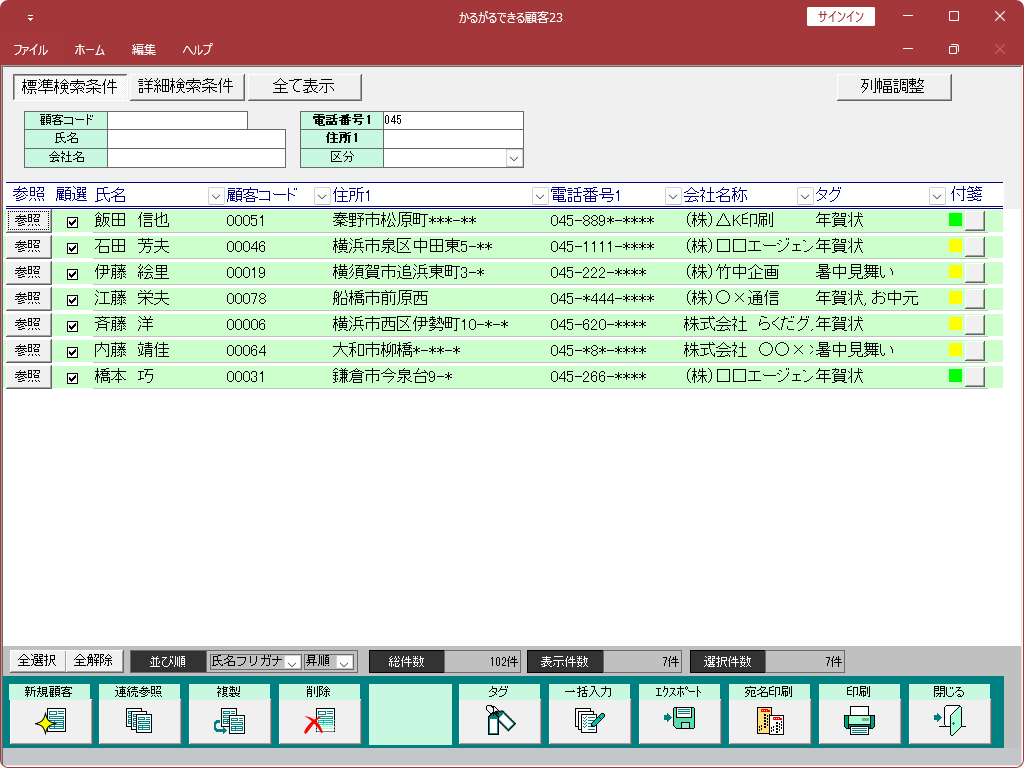Click sticky button for 橋本 巧 row

coord(974,376)
